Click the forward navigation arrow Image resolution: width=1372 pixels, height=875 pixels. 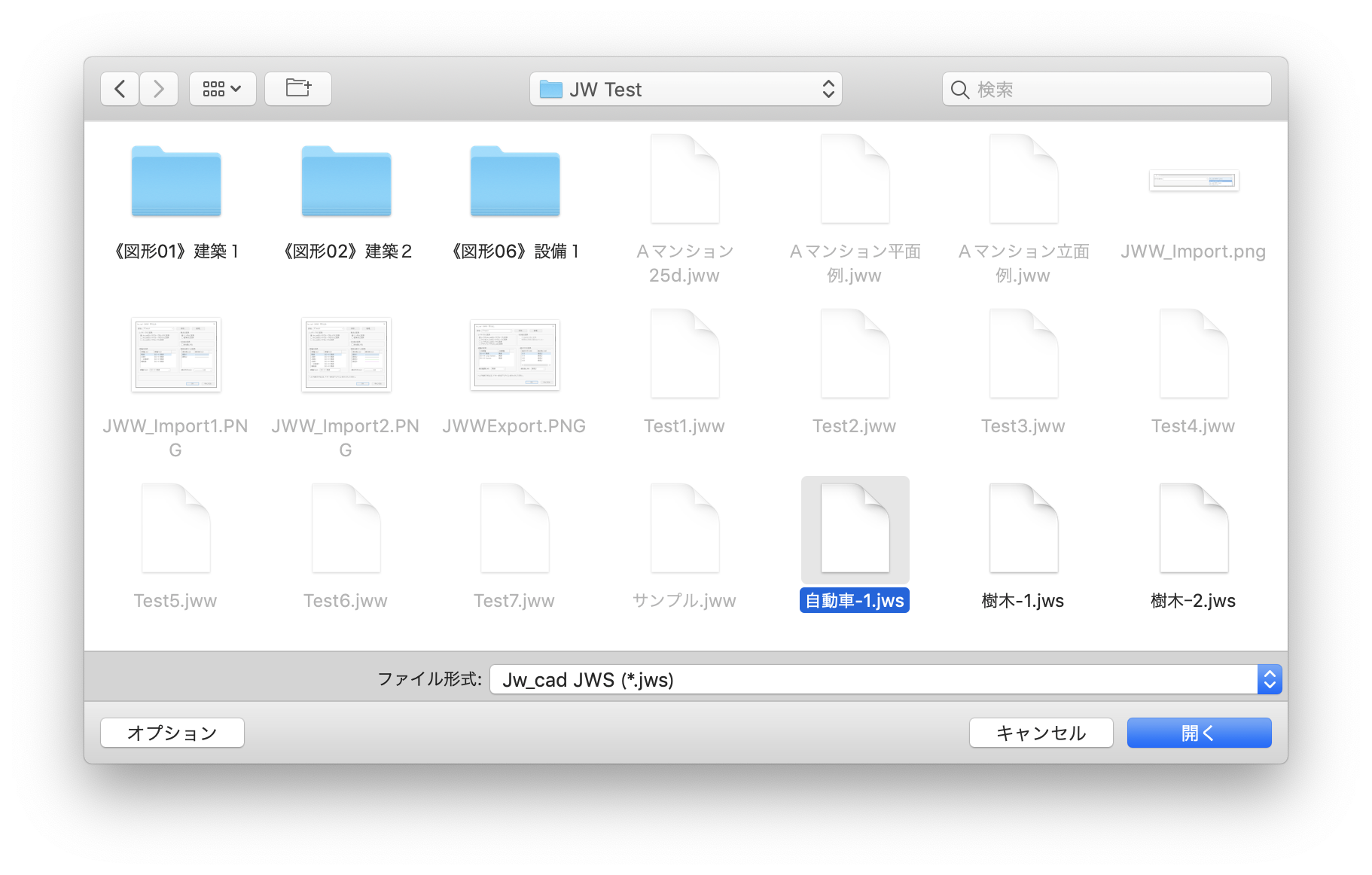[159, 90]
